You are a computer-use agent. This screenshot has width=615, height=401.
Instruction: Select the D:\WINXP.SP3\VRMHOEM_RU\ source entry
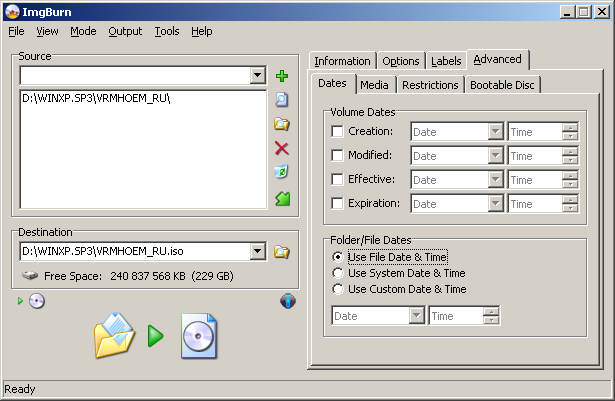click(x=96, y=98)
